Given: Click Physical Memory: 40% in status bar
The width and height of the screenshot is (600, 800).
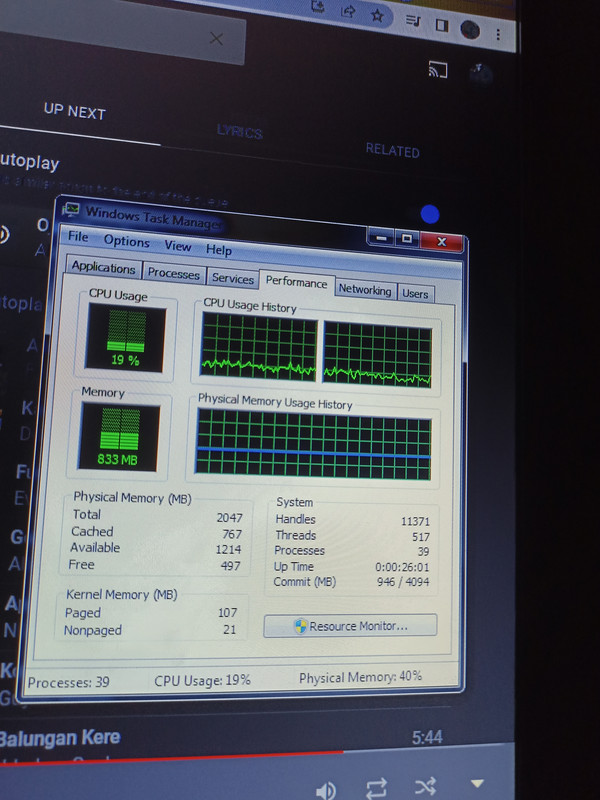Looking at the screenshot, I should [x=360, y=677].
